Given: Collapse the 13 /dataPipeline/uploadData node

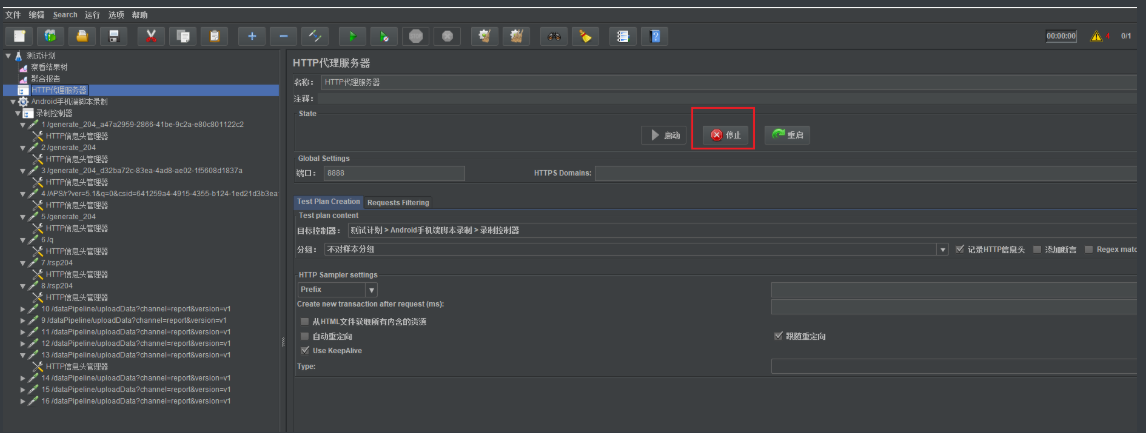Looking at the screenshot, I should [x=23, y=355].
